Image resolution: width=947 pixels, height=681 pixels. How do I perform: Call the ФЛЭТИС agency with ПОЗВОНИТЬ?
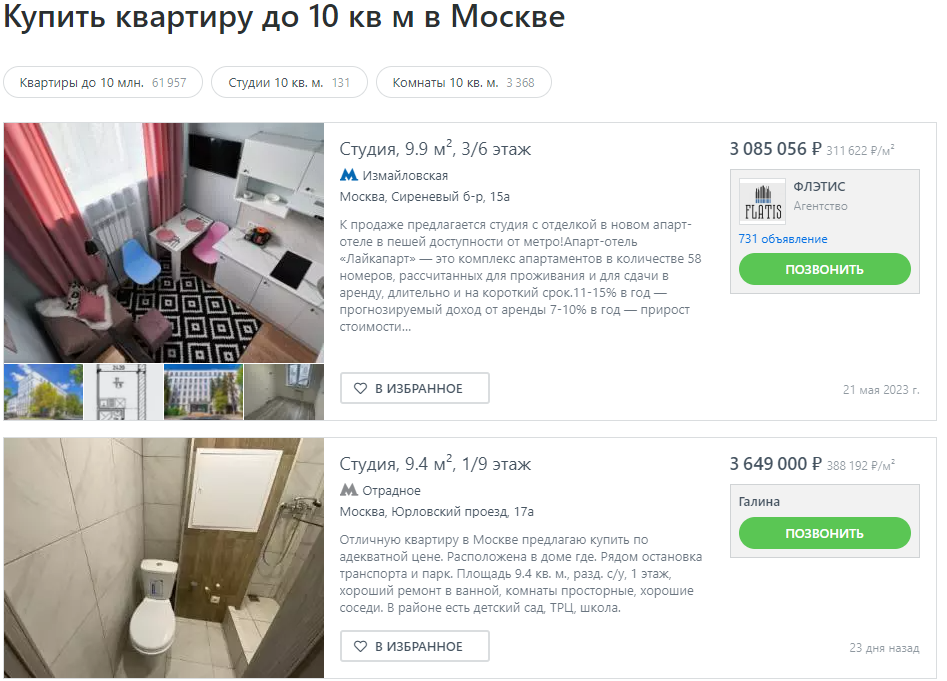tap(824, 269)
